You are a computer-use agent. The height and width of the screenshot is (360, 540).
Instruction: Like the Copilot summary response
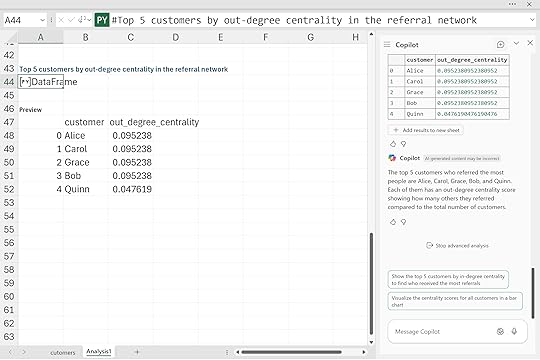pyautogui.click(x=393, y=222)
